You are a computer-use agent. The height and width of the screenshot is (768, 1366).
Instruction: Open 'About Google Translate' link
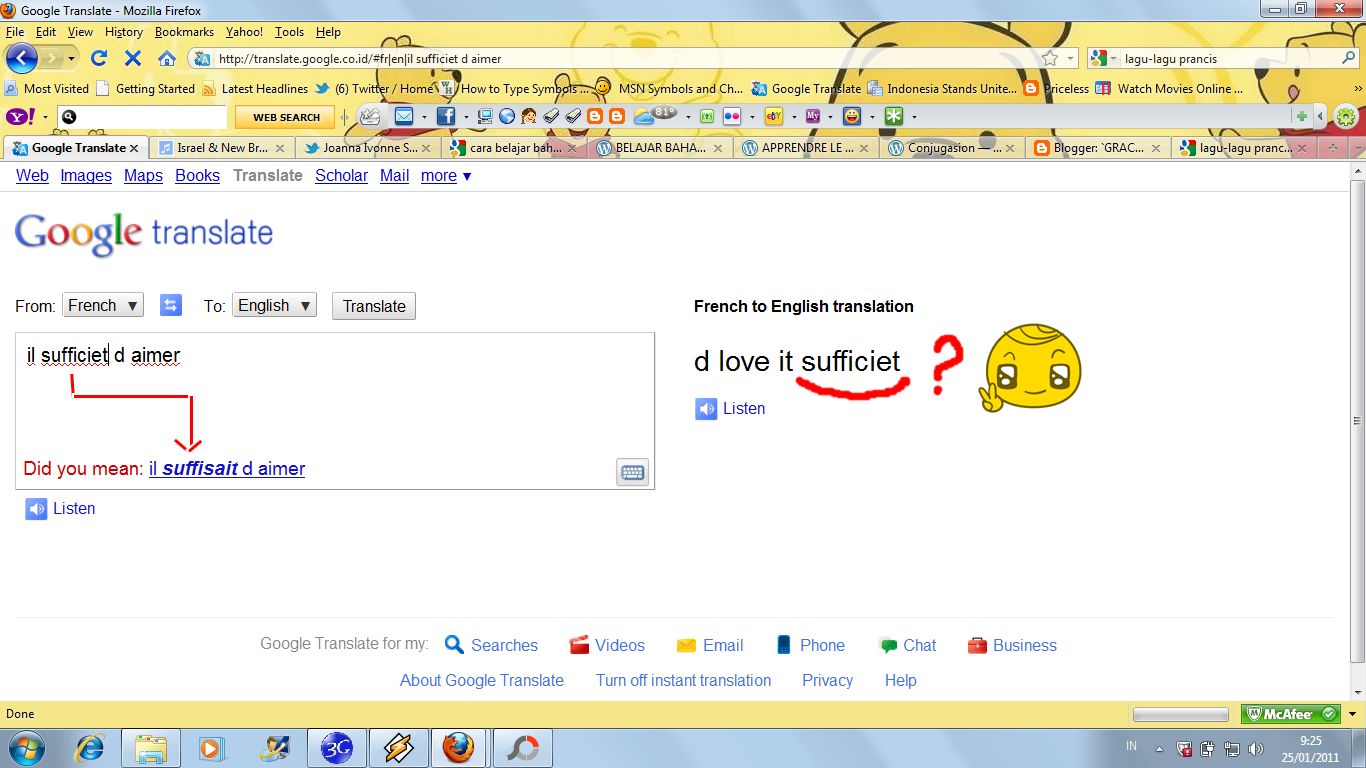coord(482,681)
